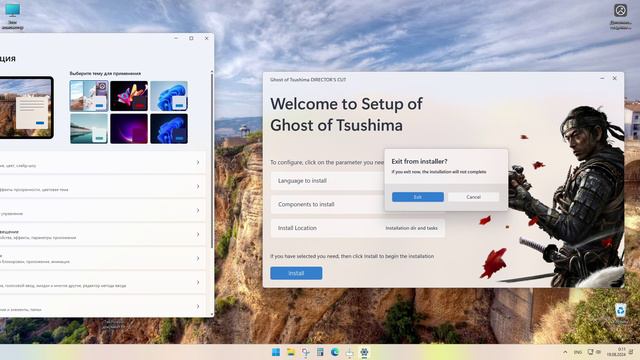This screenshot has height=360, width=640.
Task: Click the Install button in Ghost of Tsushima setup
Action: click(296, 273)
